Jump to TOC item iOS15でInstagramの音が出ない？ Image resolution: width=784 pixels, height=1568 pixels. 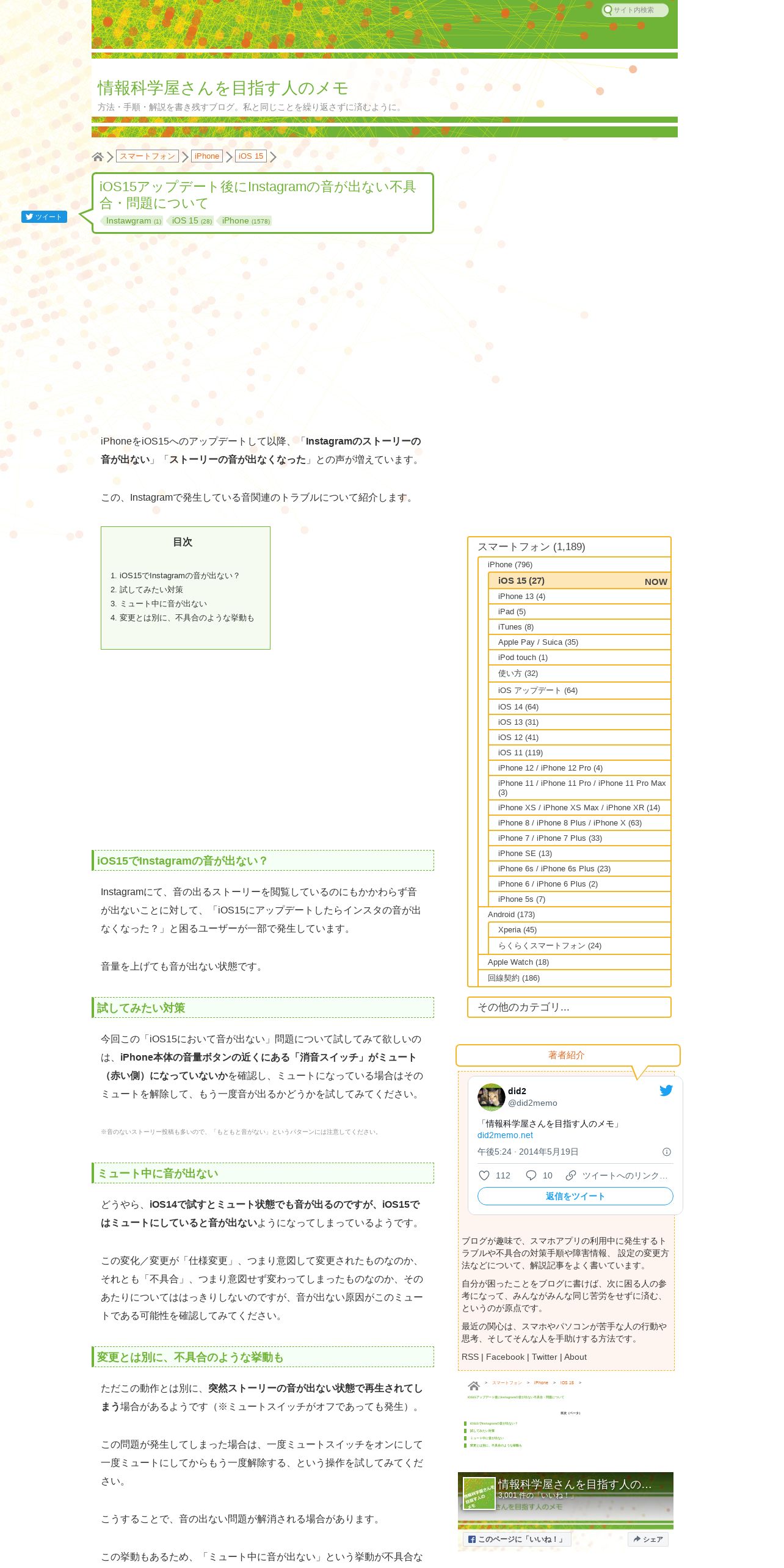pos(180,576)
